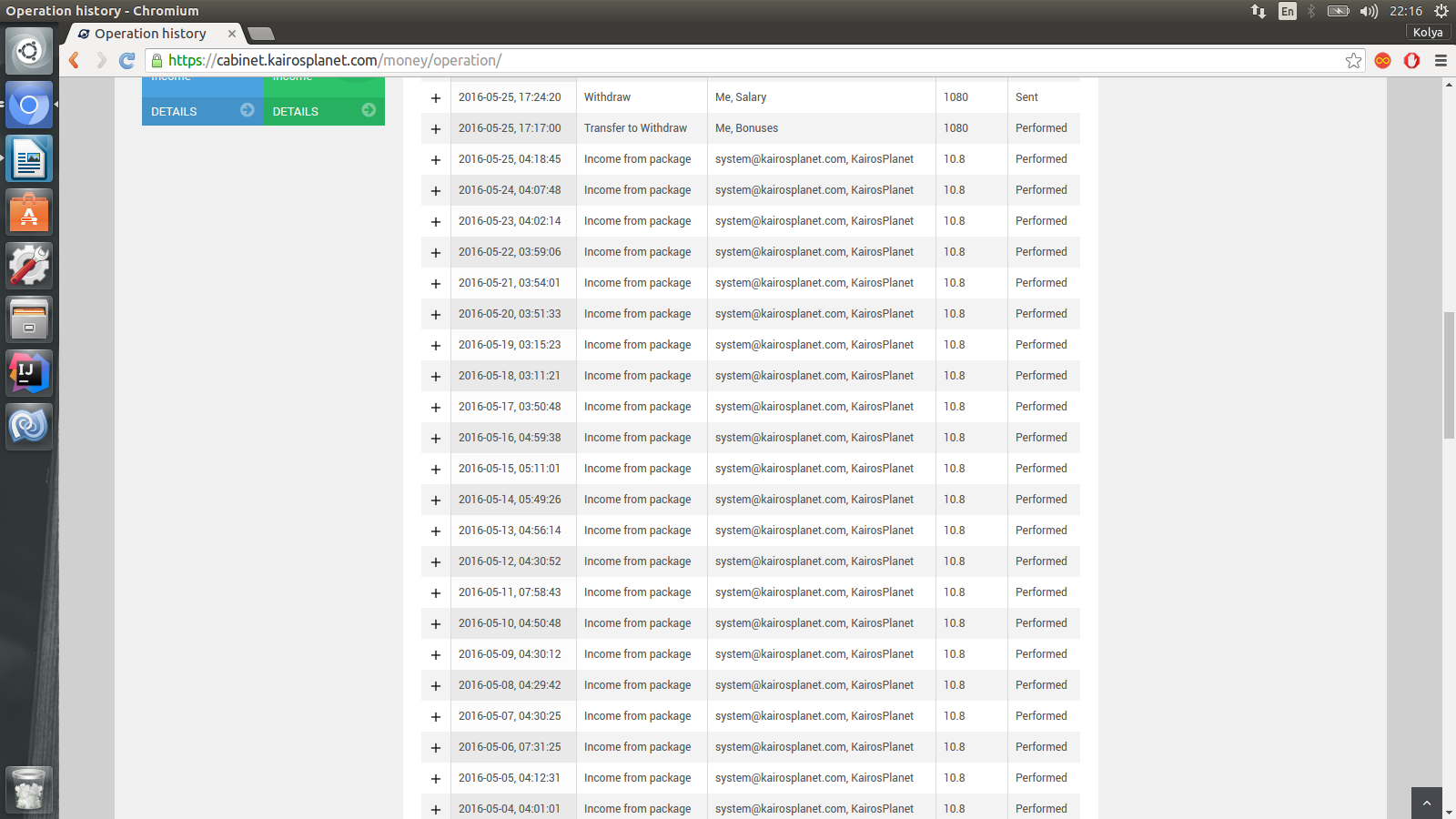
Task: Expand the 2016-05-20 03:51:33 income row
Action: click(436, 315)
